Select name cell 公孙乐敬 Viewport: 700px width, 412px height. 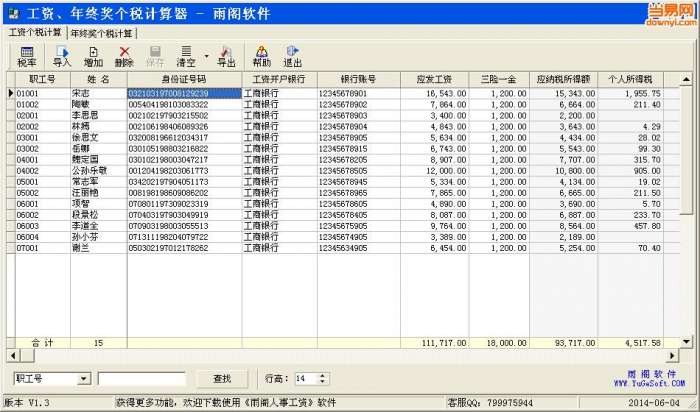(99, 171)
